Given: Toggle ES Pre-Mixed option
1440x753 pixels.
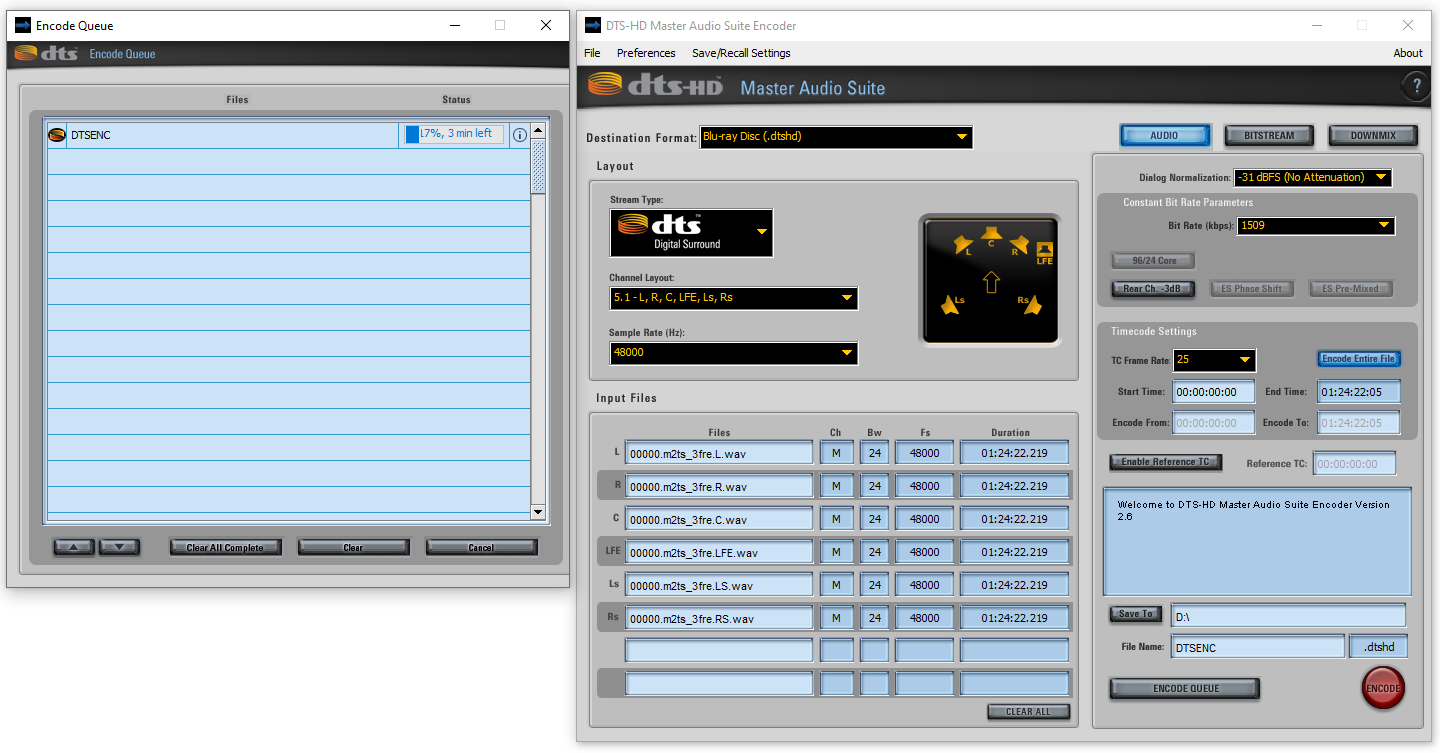Looking at the screenshot, I should point(1350,289).
